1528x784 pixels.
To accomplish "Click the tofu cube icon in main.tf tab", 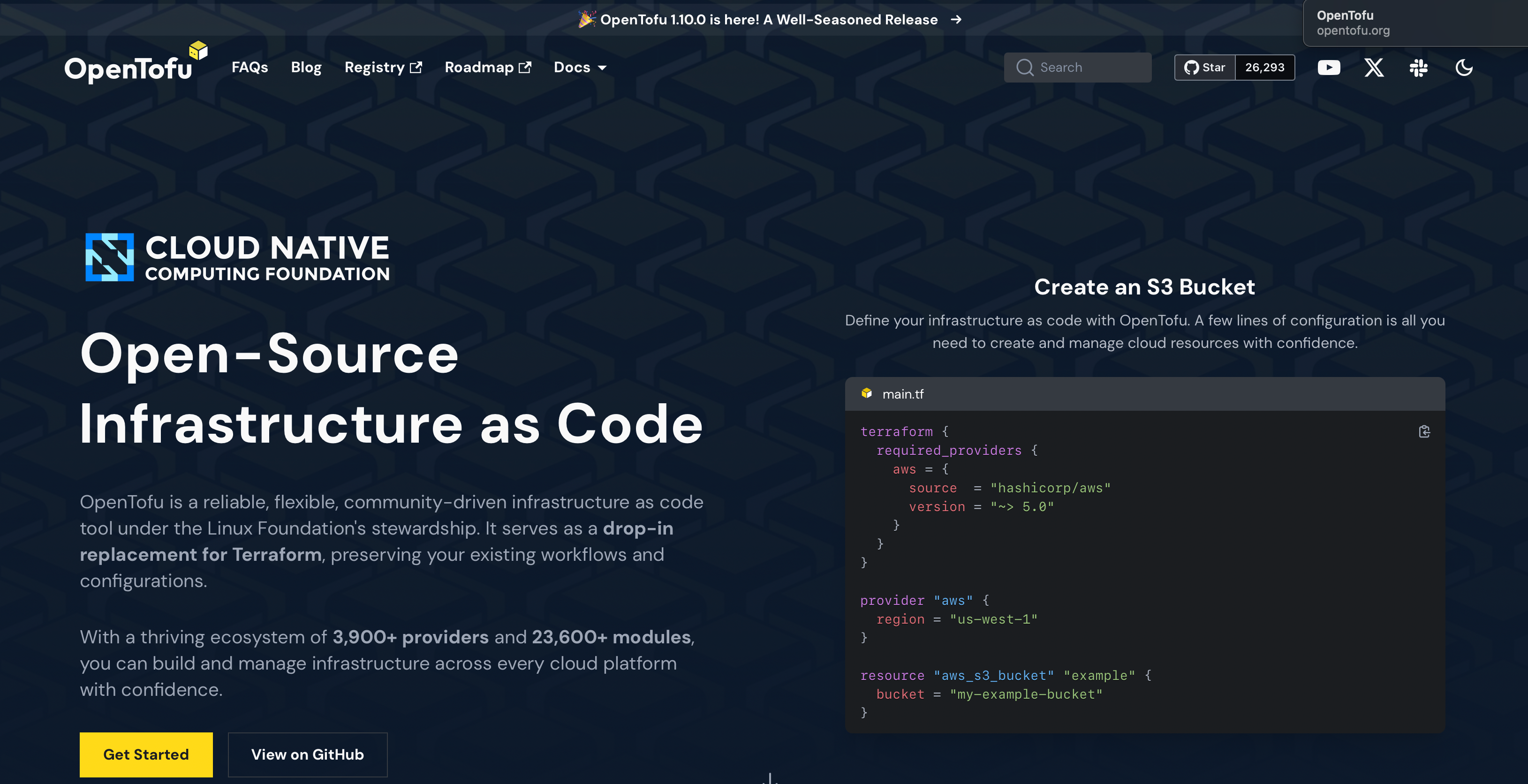I will coord(867,393).
